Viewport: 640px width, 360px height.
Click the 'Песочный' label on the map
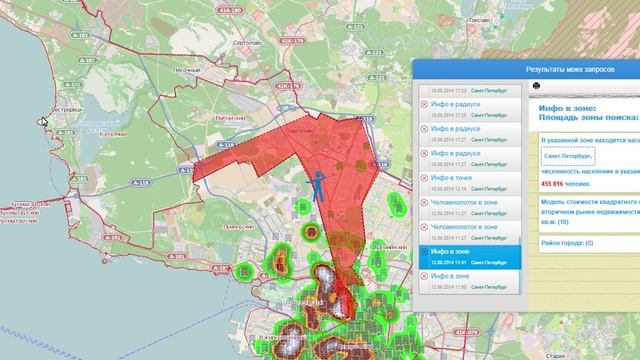[x=187, y=70]
